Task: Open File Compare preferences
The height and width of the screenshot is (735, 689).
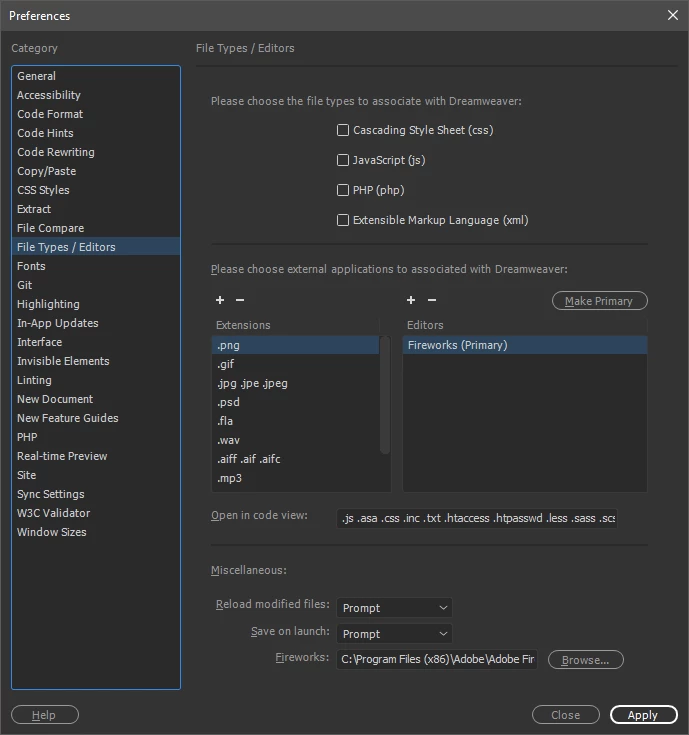Action: [96, 228]
